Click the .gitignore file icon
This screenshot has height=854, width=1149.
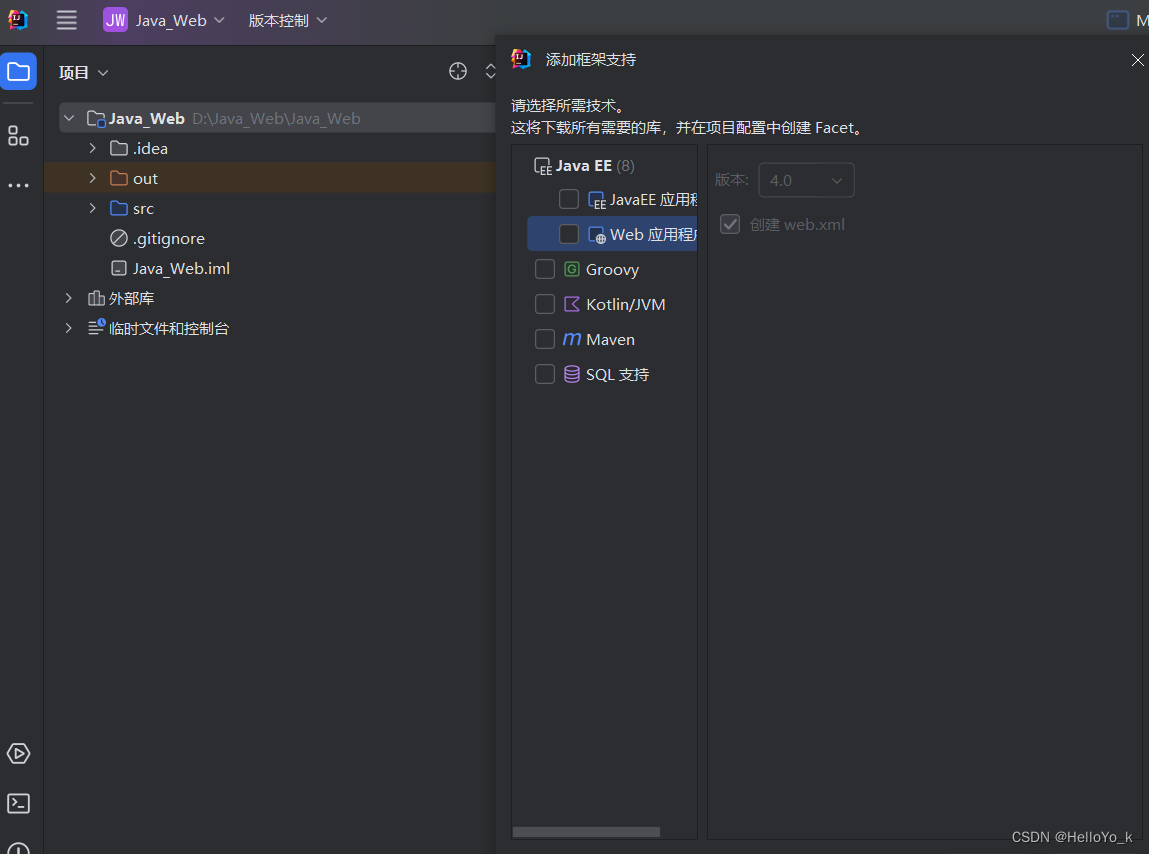pos(119,238)
